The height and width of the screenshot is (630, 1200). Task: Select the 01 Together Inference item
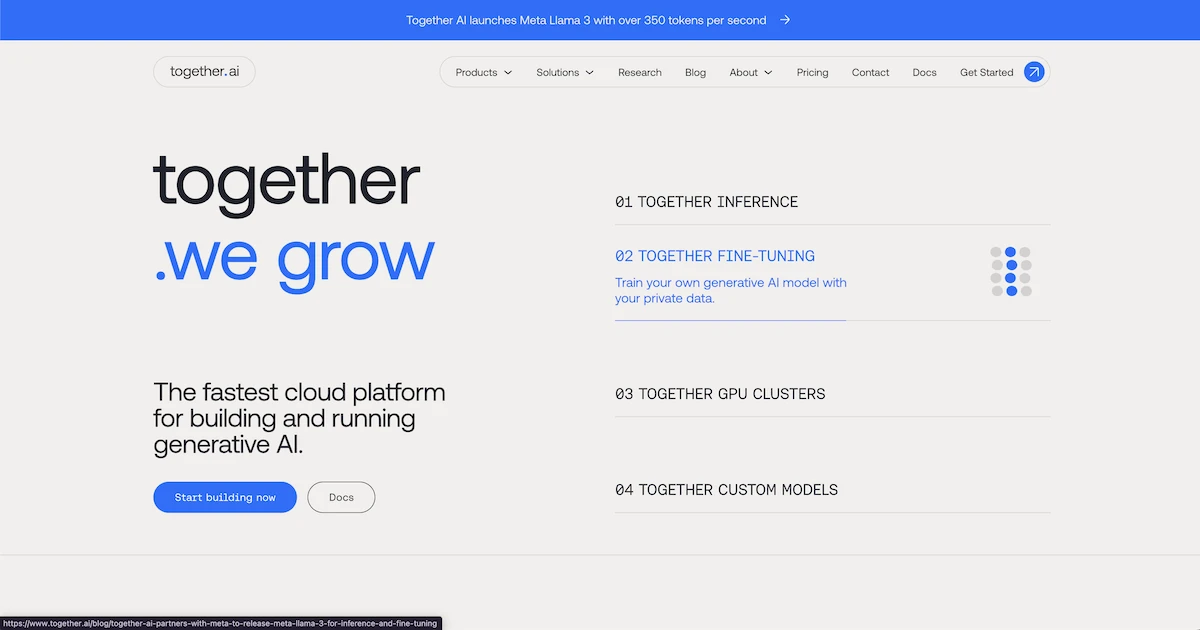click(x=706, y=201)
